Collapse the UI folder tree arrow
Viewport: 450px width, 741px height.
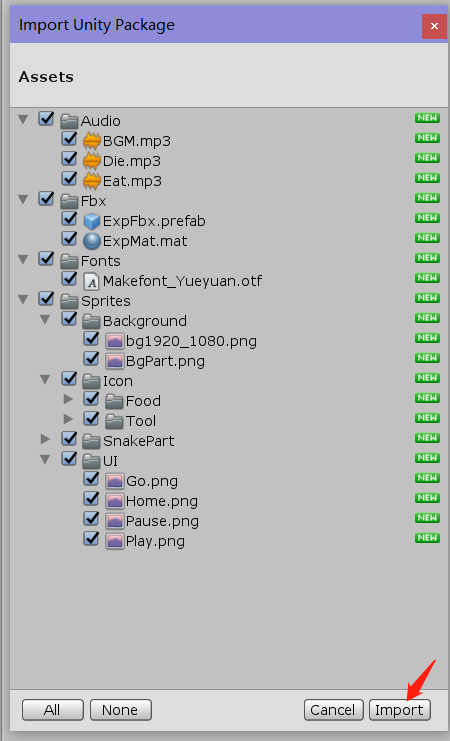pyautogui.click(x=45, y=459)
